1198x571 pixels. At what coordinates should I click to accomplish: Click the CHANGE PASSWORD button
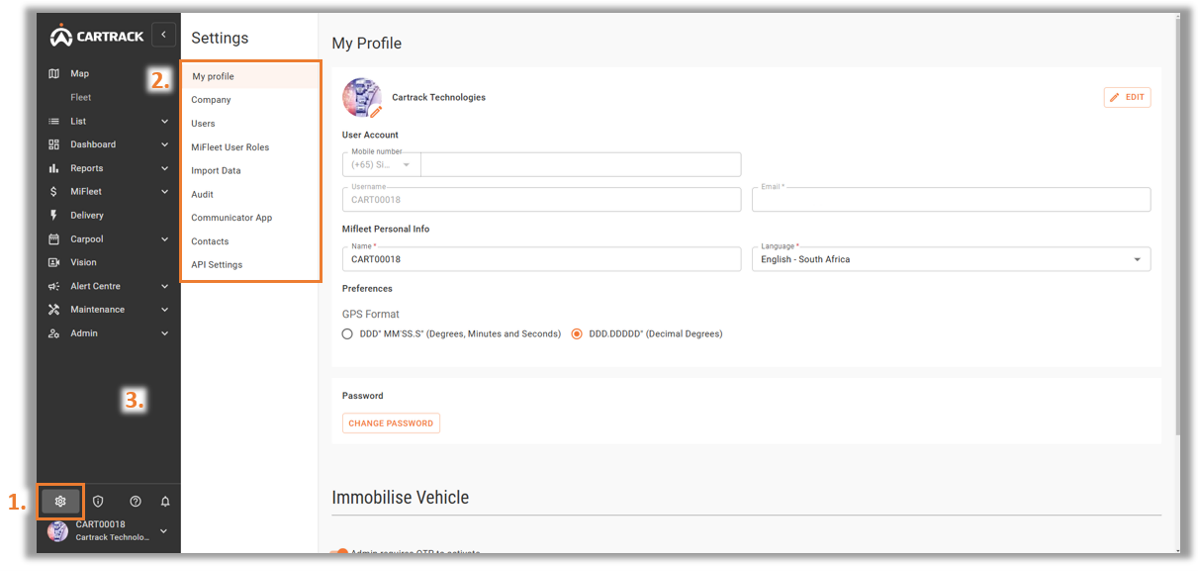tap(391, 423)
